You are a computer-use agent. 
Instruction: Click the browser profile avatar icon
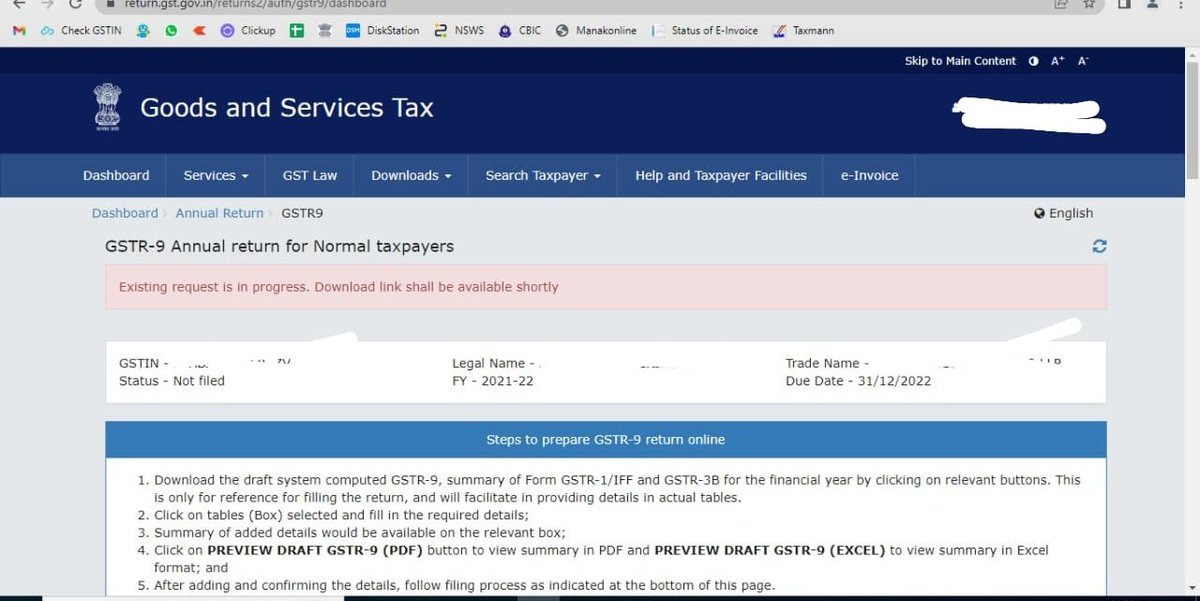(x=1152, y=4)
